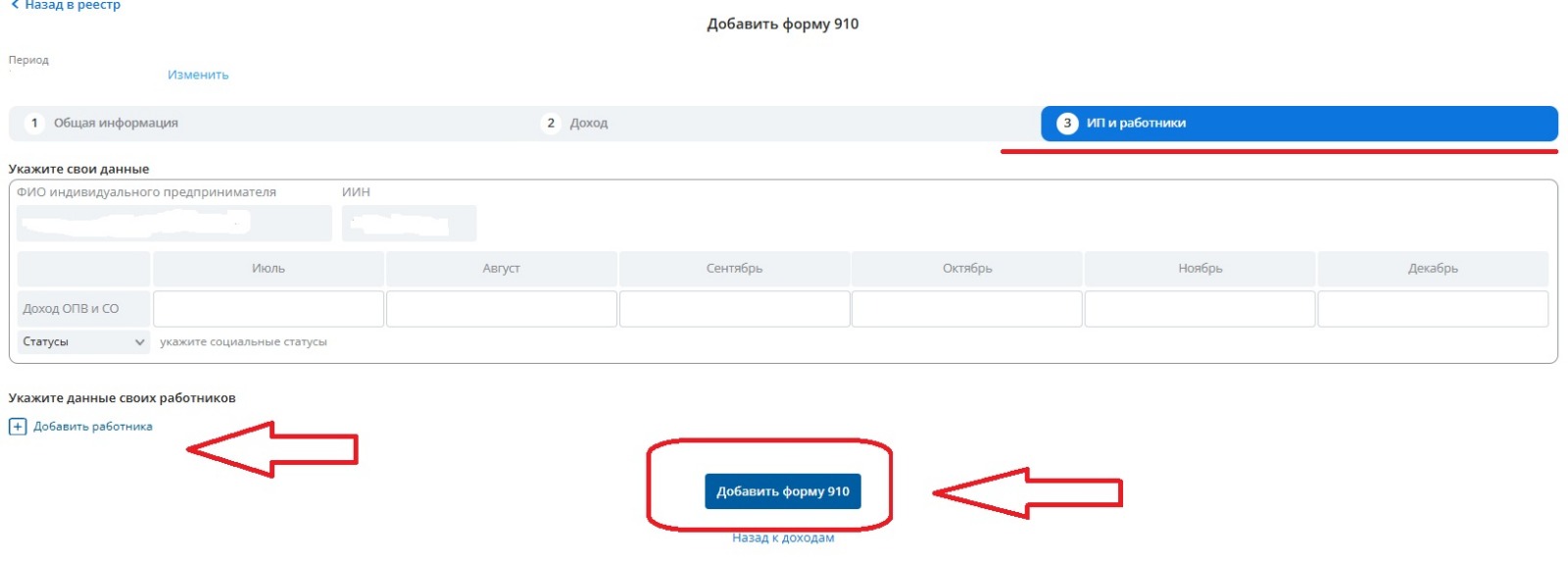The image size is (1568, 563).
Task: Follow the Назад к доходам link
Action: [x=782, y=537]
